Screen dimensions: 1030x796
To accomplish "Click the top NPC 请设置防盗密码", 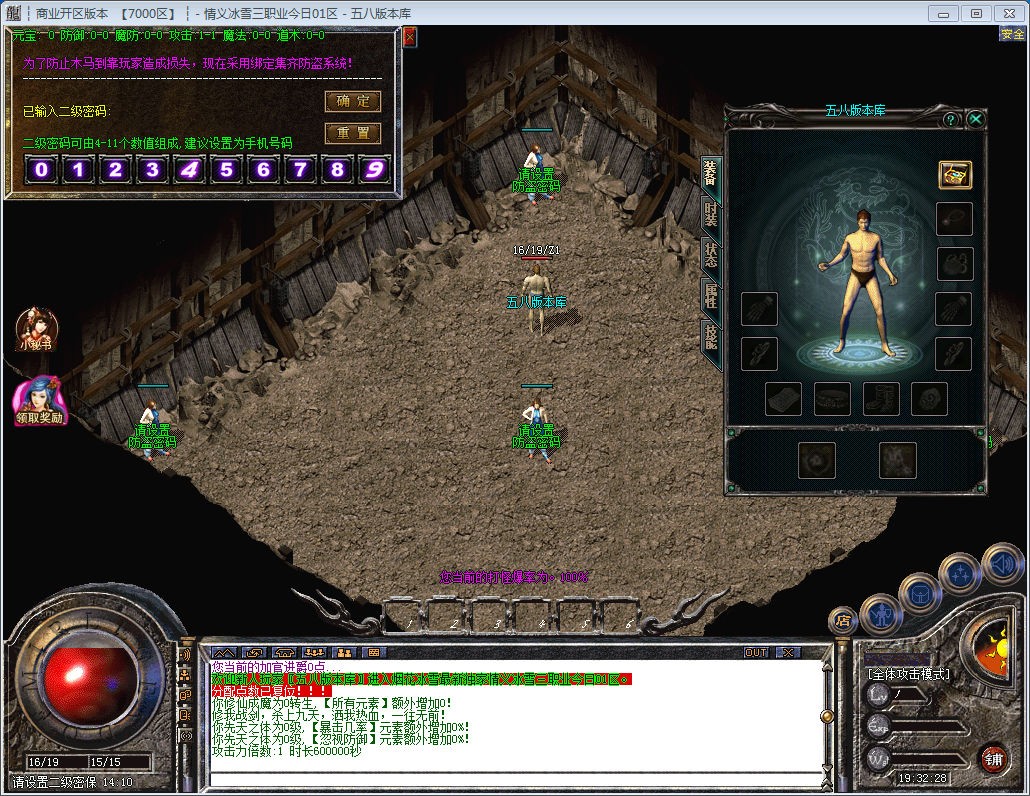I will pyautogui.click(x=537, y=172).
